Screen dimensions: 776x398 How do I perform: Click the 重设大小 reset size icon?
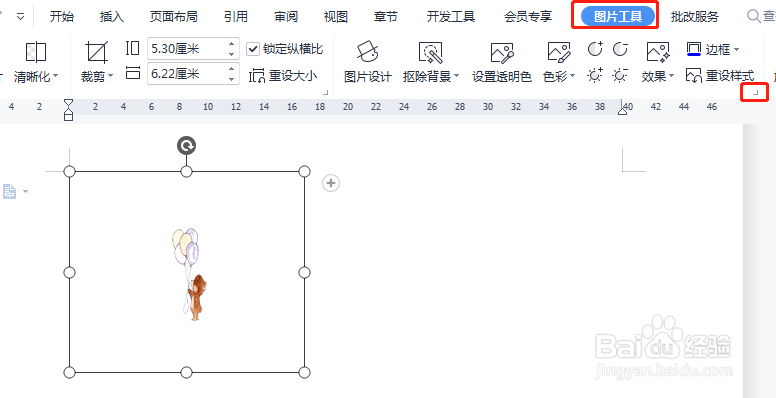point(257,75)
